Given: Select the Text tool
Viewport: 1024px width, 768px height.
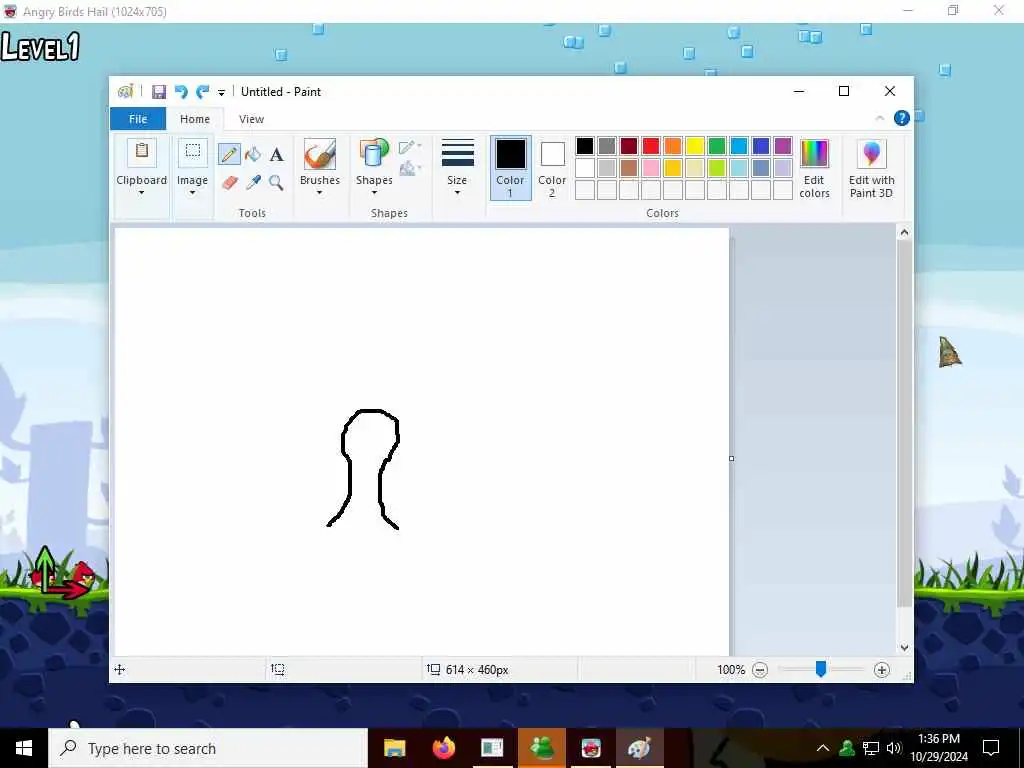Looking at the screenshot, I should 277,155.
